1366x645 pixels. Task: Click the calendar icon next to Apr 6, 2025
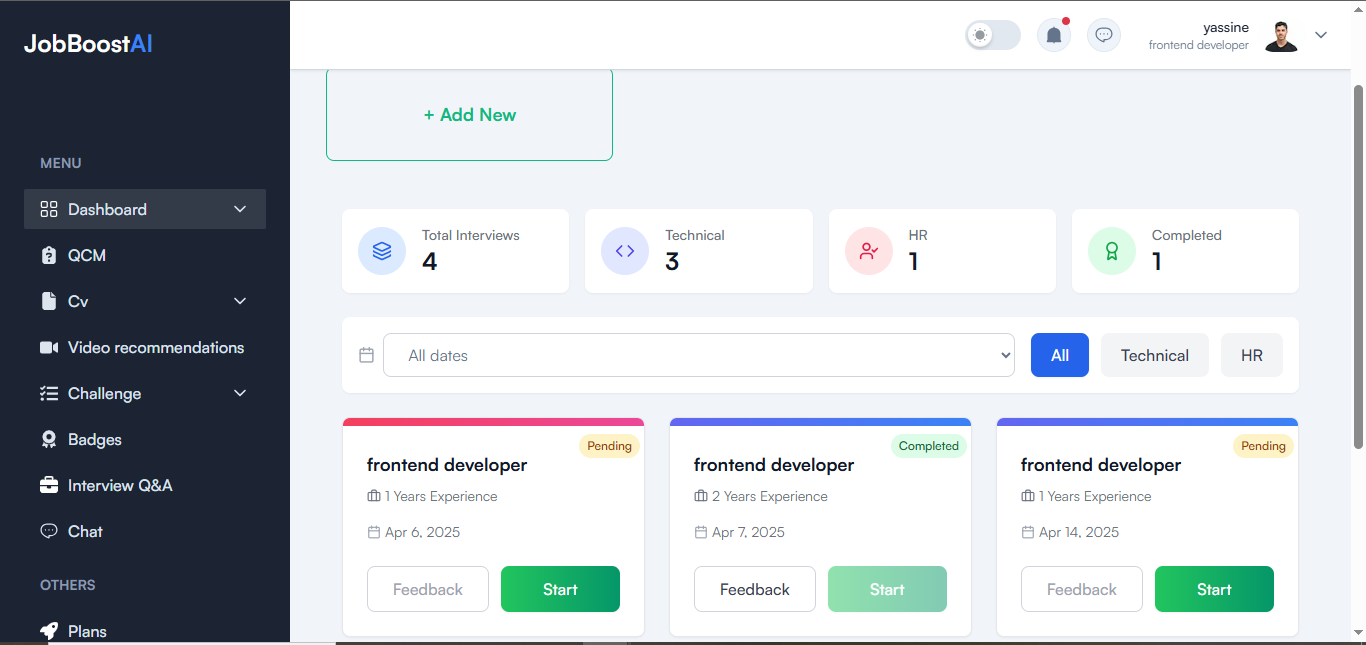point(374,532)
